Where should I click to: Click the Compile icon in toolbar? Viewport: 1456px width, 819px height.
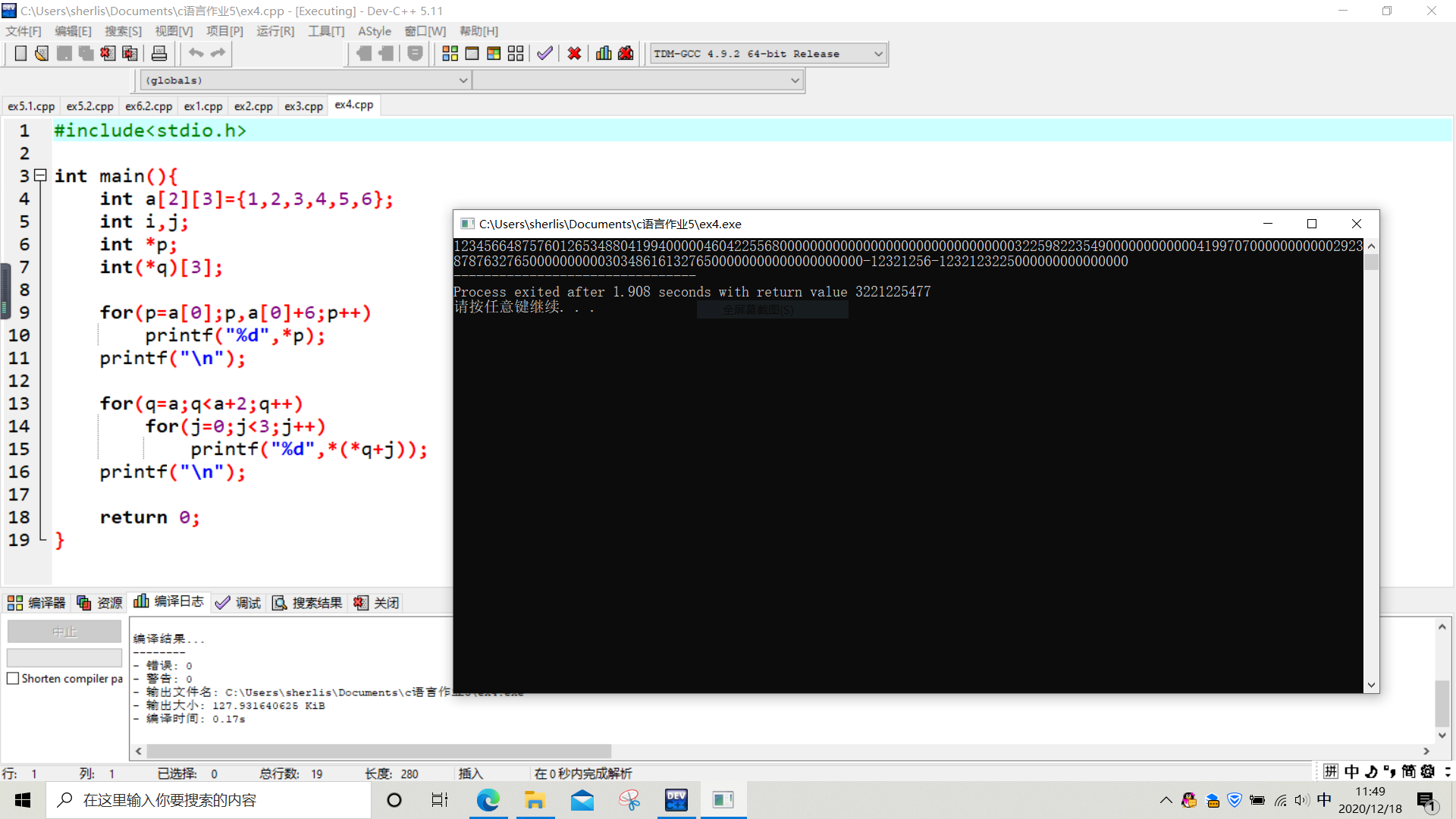pyautogui.click(x=450, y=53)
